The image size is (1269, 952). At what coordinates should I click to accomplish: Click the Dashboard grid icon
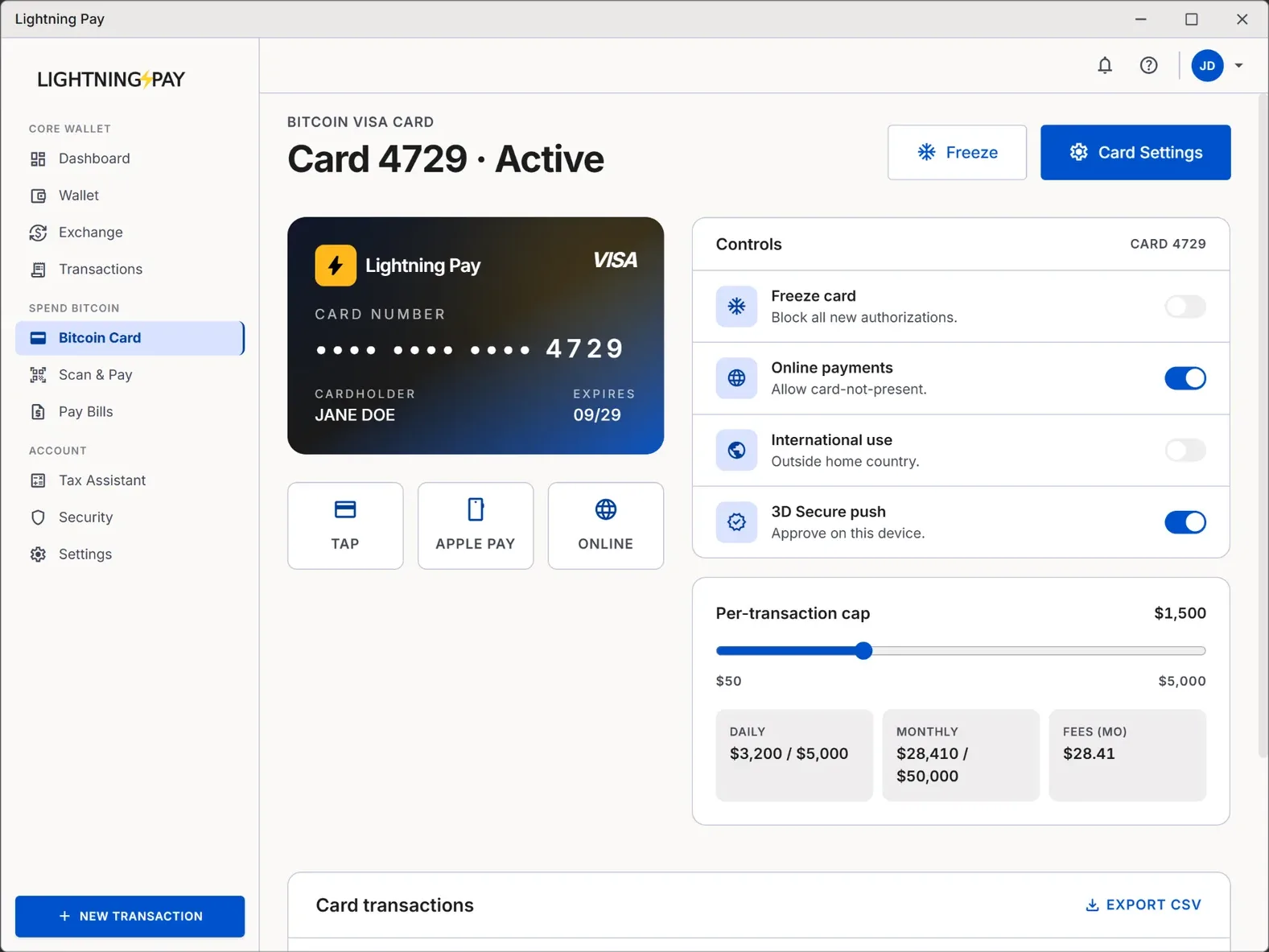tap(38, 159)
